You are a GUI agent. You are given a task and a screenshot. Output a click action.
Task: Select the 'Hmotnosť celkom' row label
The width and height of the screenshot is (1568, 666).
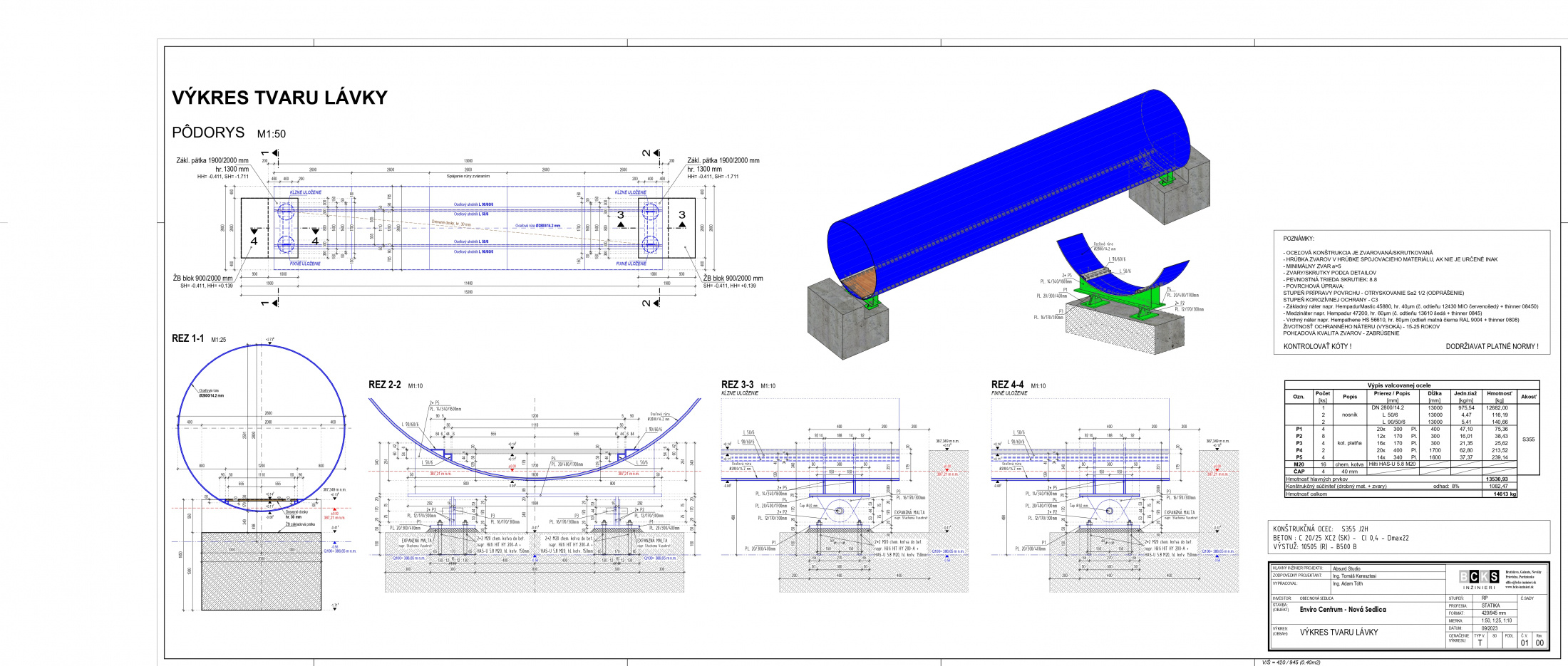[x=1306, y=494]
